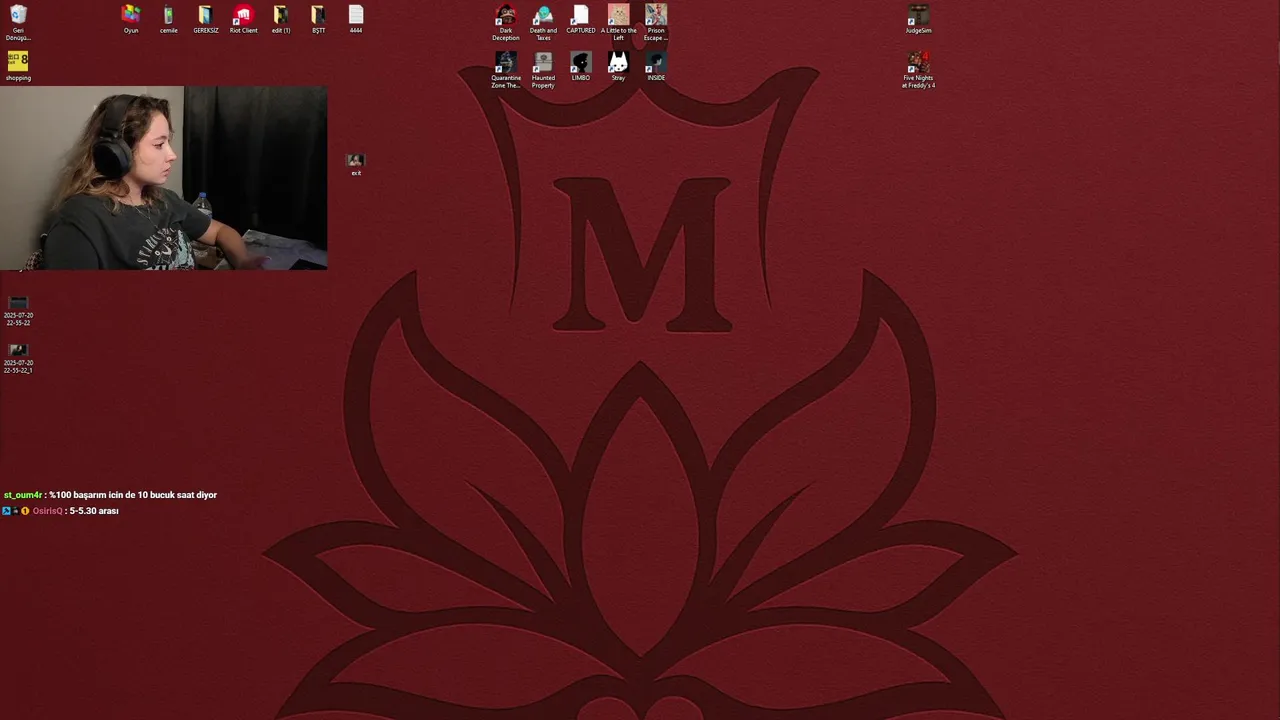Select the 4444 text file
Viewport: 1280px width, 720px height.
(356, 19)
